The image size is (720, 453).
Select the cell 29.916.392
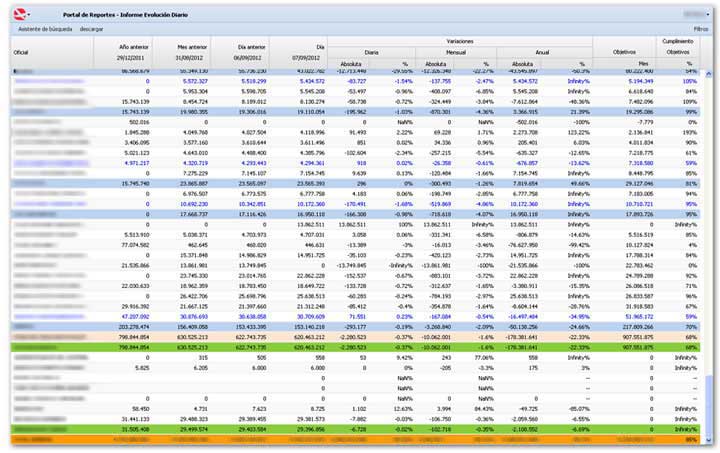[135, 307]
